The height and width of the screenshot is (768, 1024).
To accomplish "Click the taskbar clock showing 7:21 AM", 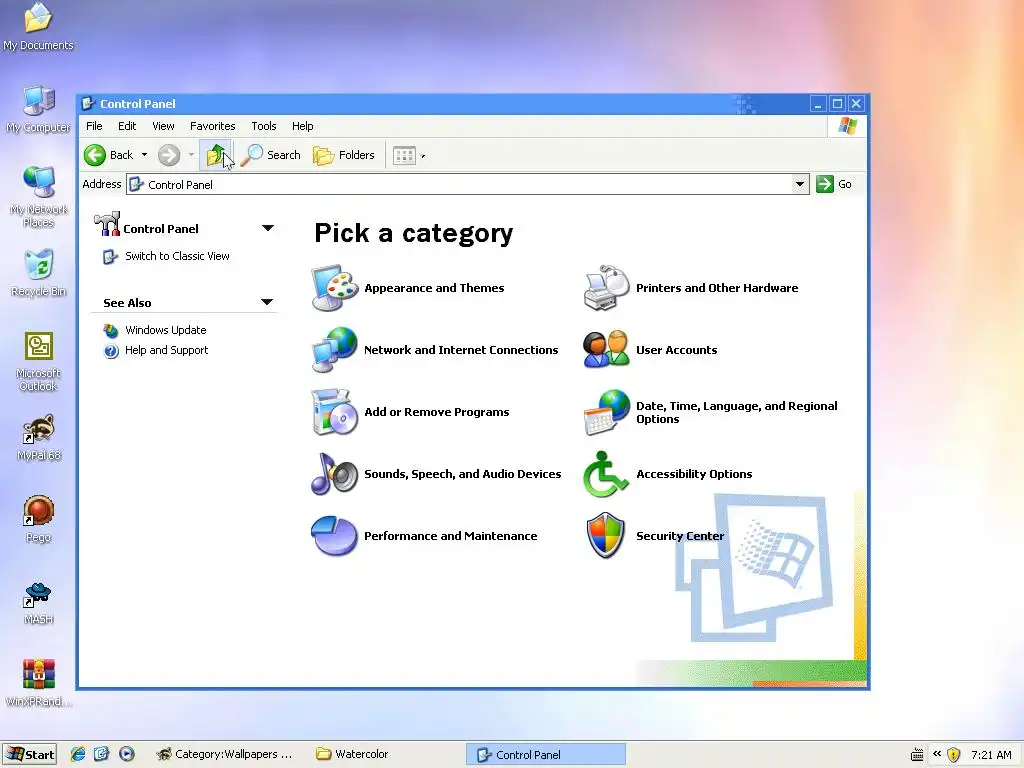I will click(x=991, y=755).
